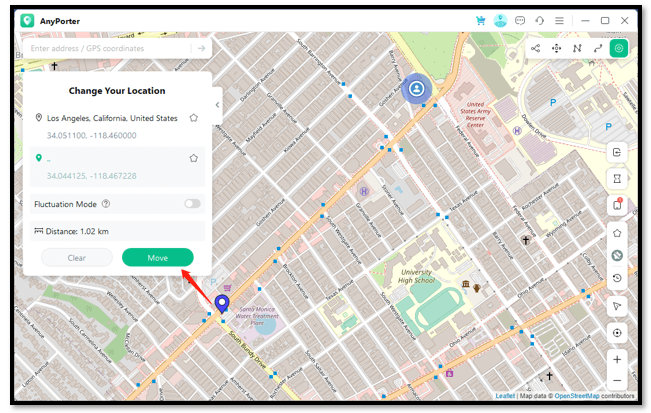This screenshot has width=651, height=413.
Task: Zoom in the map with plus button
Action: tap(617, 359)
